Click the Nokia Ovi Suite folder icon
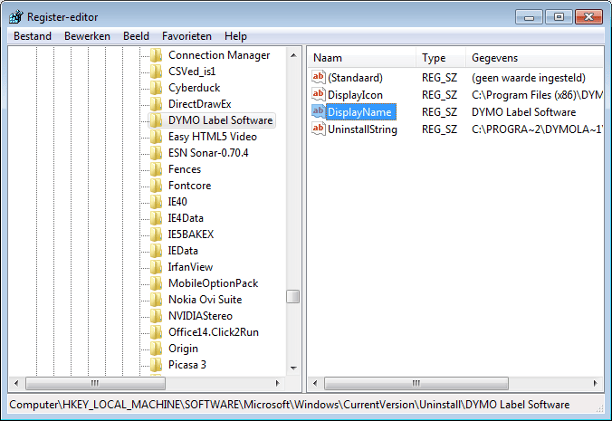The image size is (612, 421). pyautogui.click(x=156, y=300)
